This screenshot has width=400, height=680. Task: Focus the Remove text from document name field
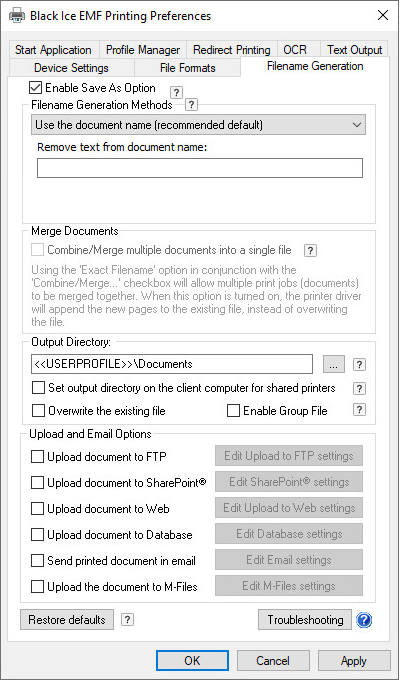coord(200,168)
